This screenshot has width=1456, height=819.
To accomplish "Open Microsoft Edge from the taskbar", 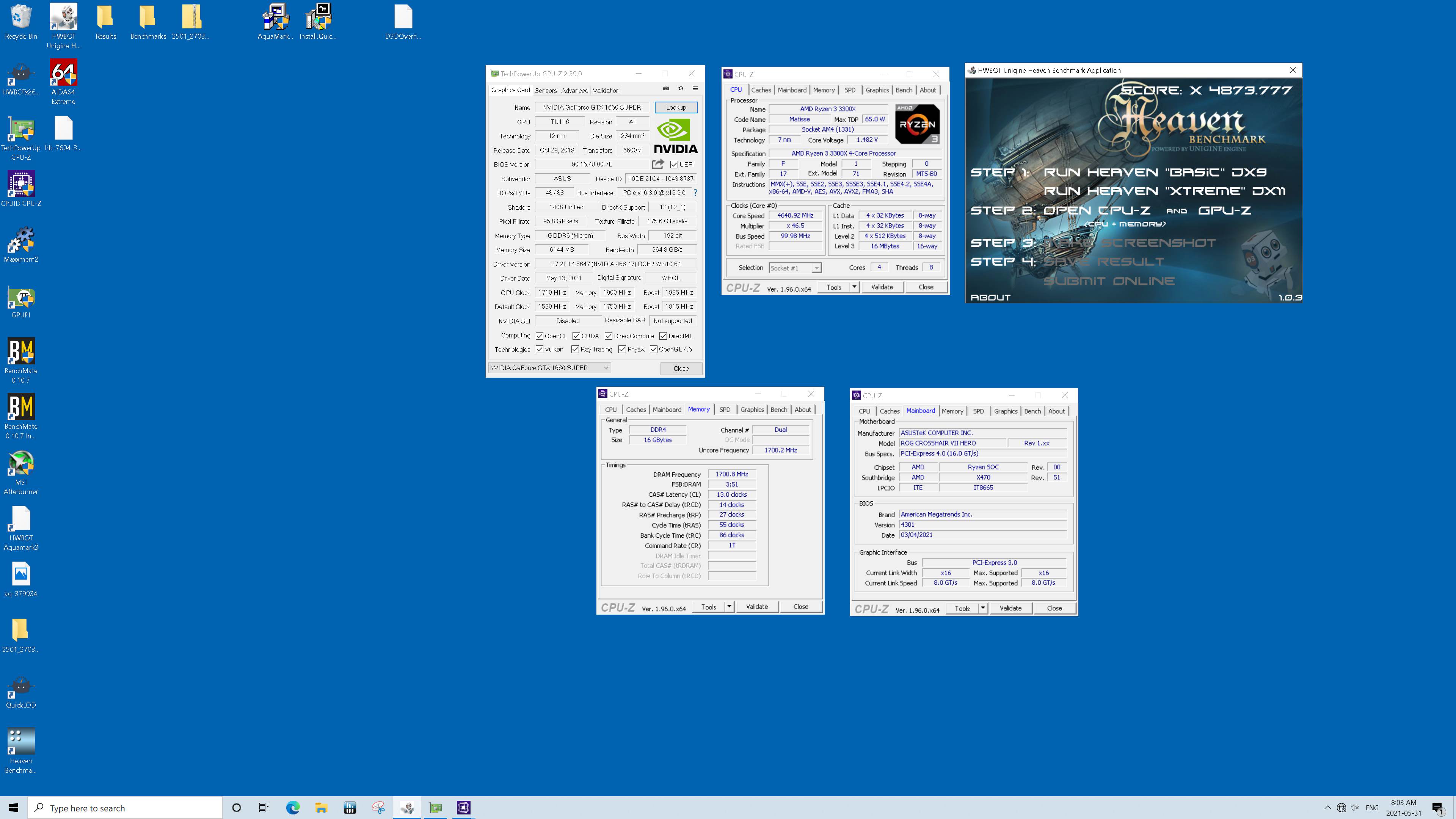I will (293, 808).
